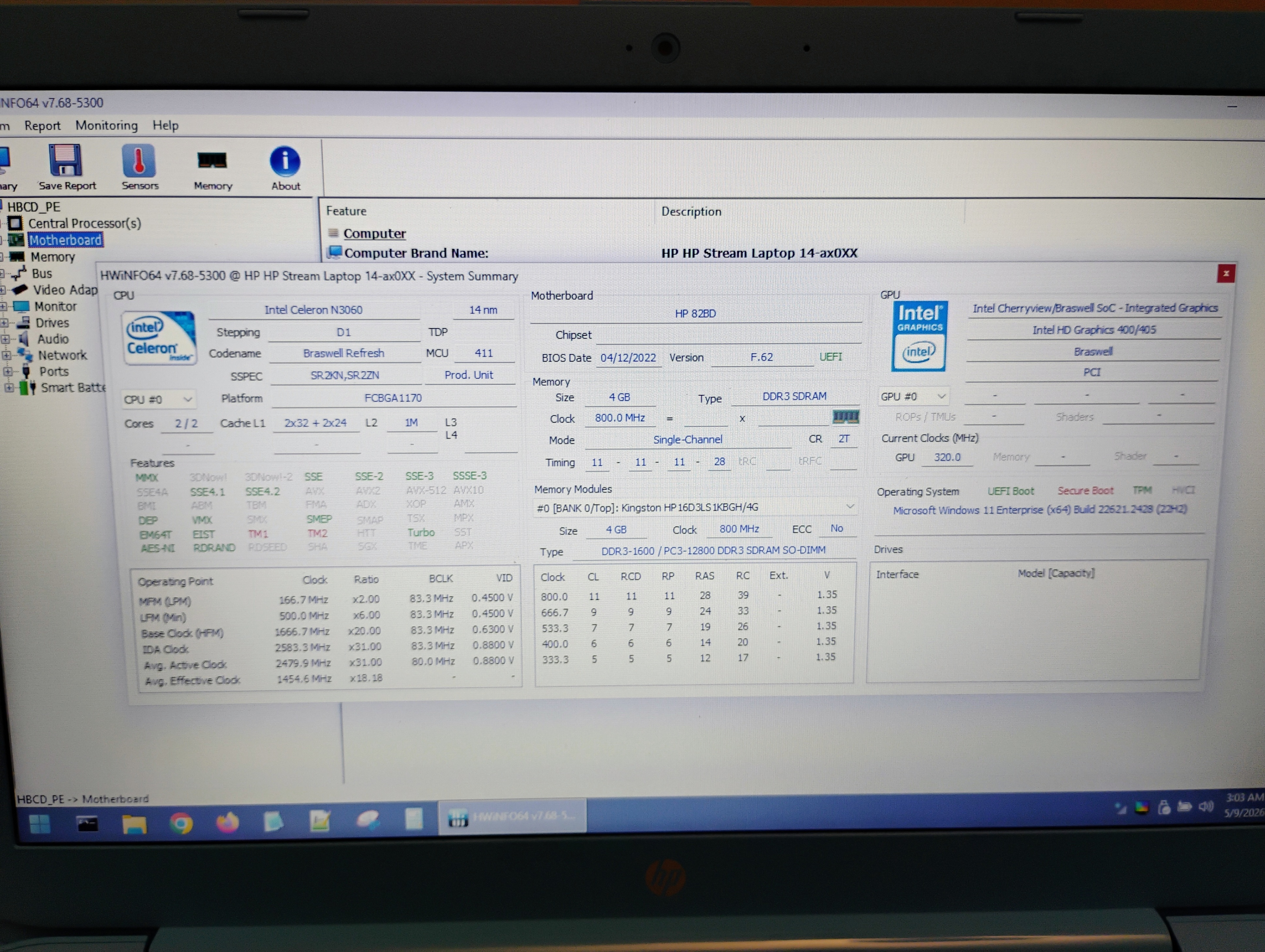Click the Windows 11 Enterprise OS text
The image size is (1265, 952).
(x=1040, y=510)
